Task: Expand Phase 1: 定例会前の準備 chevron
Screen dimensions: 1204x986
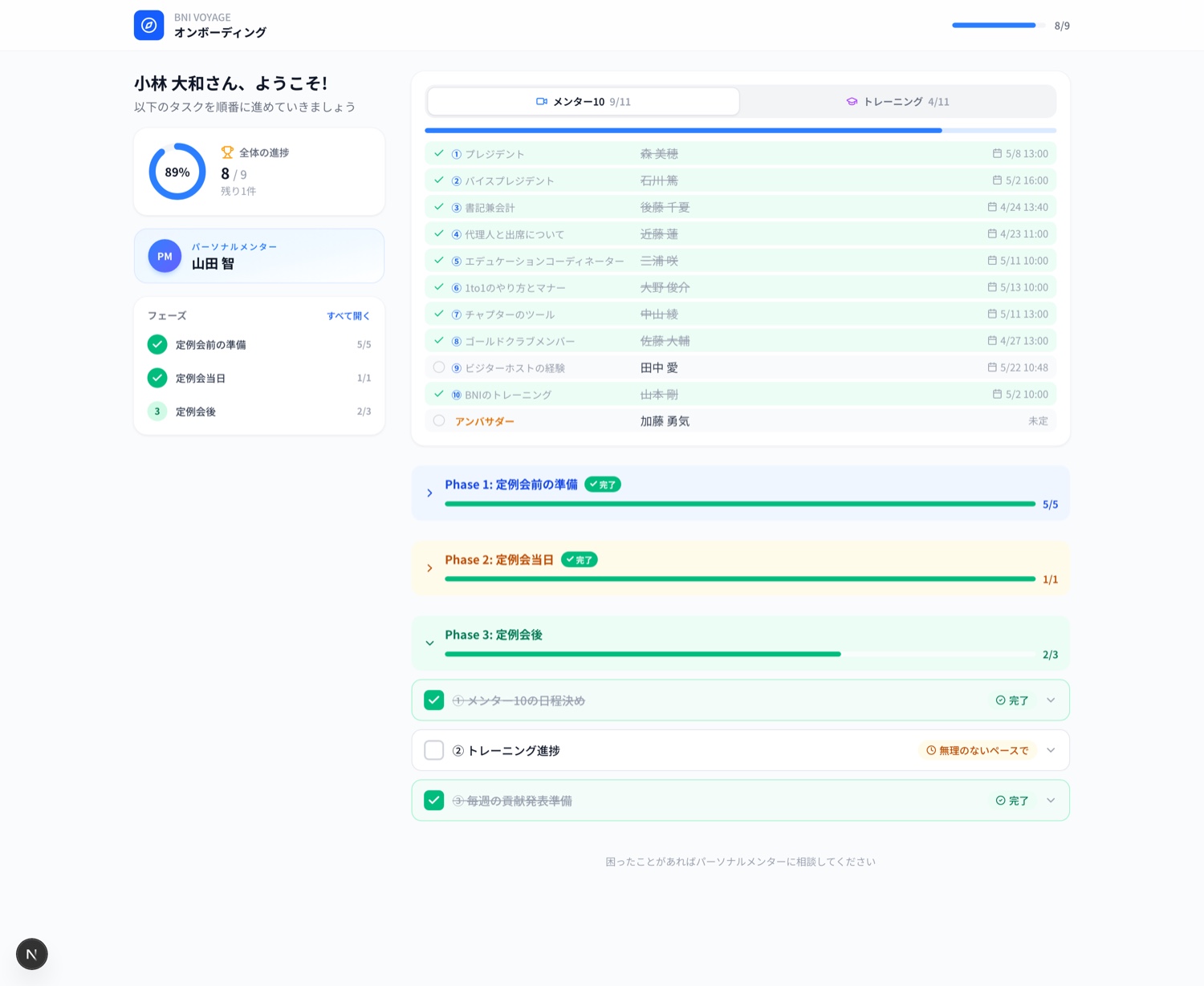Action: coord(429,493)
